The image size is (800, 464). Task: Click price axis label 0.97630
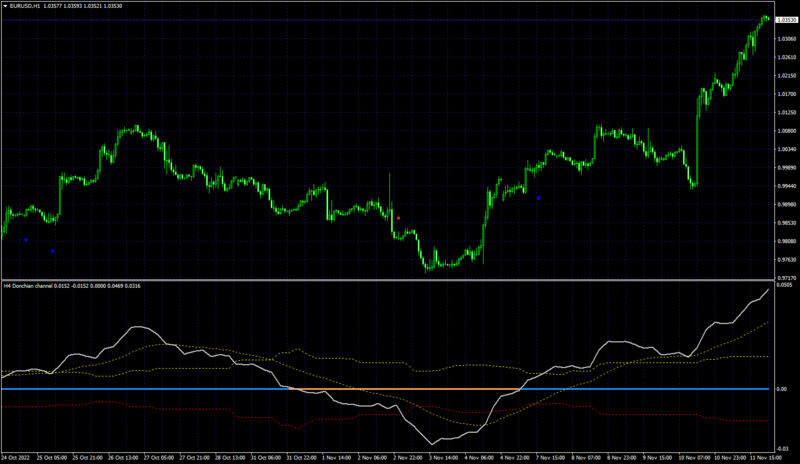tap(786, 259)
